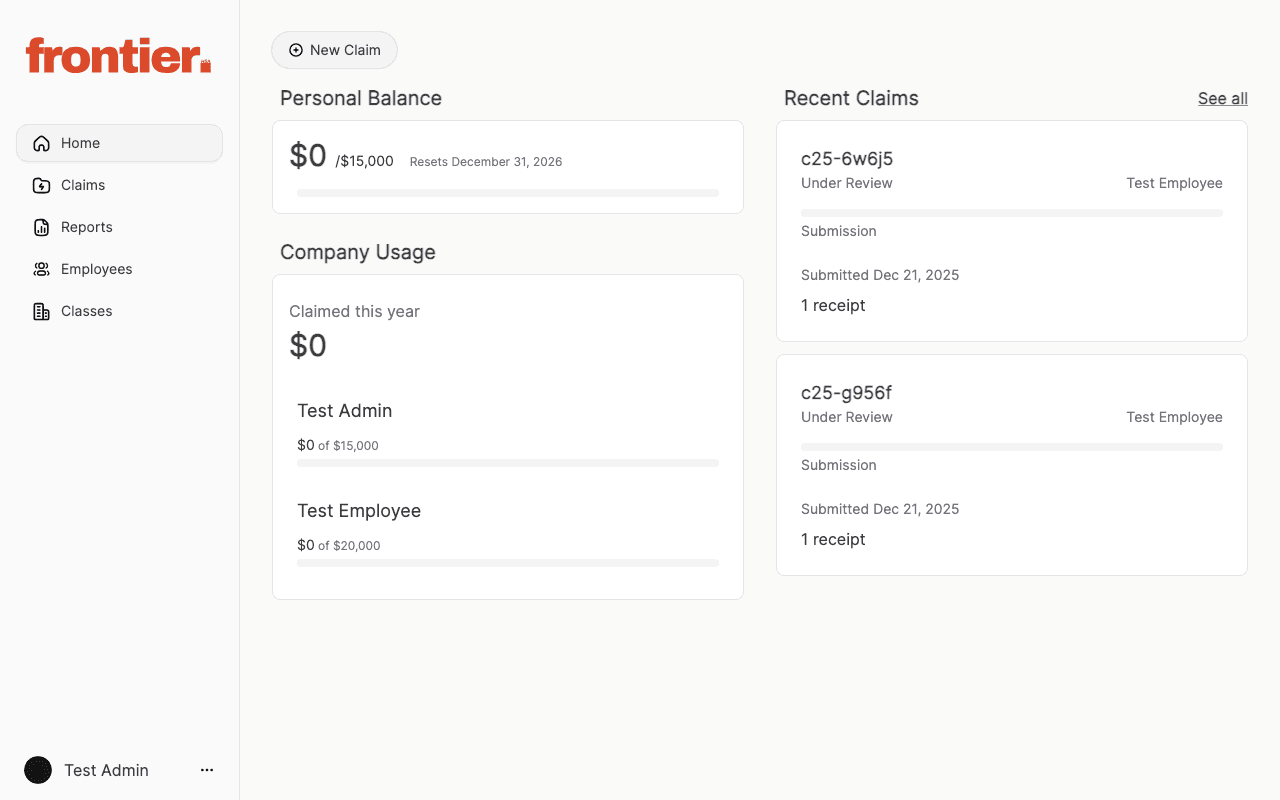Click the frontier logo

(117, 56)
